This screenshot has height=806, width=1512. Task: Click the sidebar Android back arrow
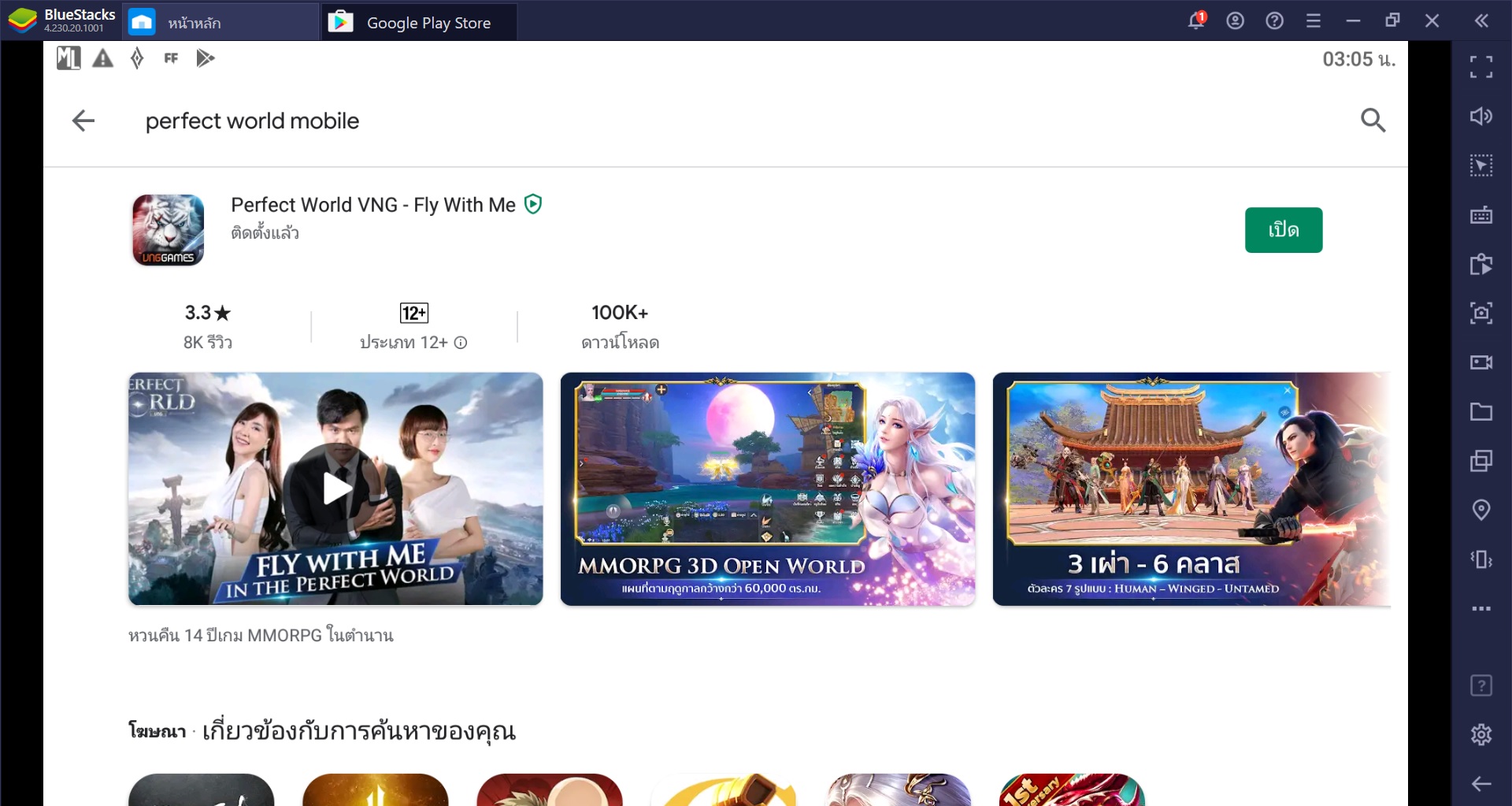point(1481,784)
